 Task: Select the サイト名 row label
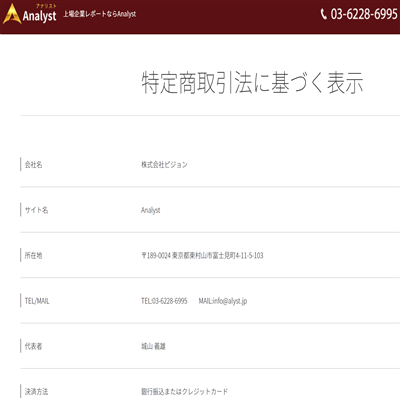tap(36, 210)
